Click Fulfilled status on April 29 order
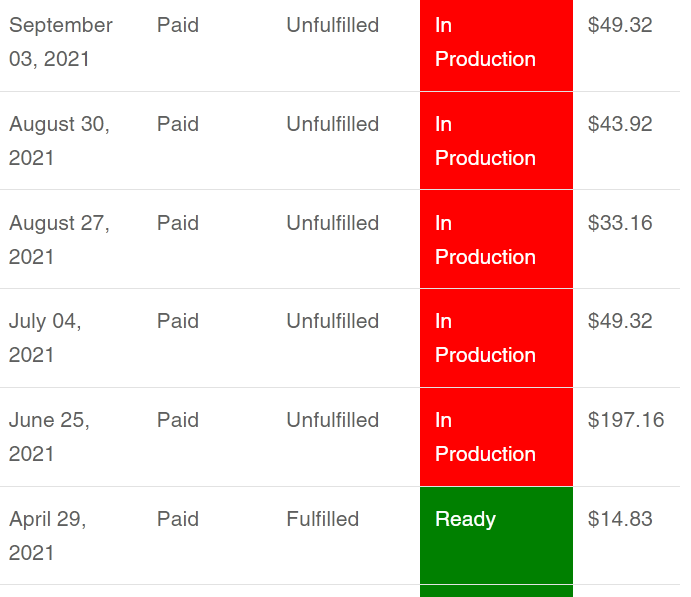The width and height of the screenshot is (691, 597). point(323,519)
